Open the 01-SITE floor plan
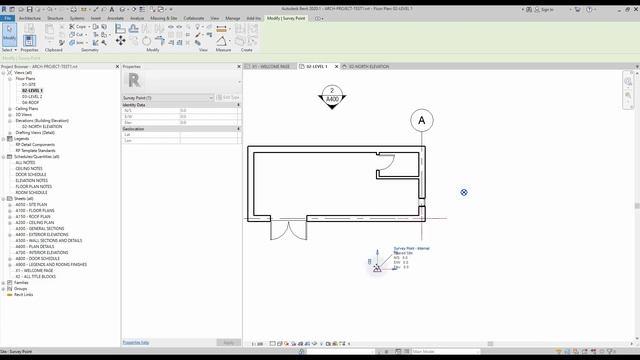 (x=29, y=84)
